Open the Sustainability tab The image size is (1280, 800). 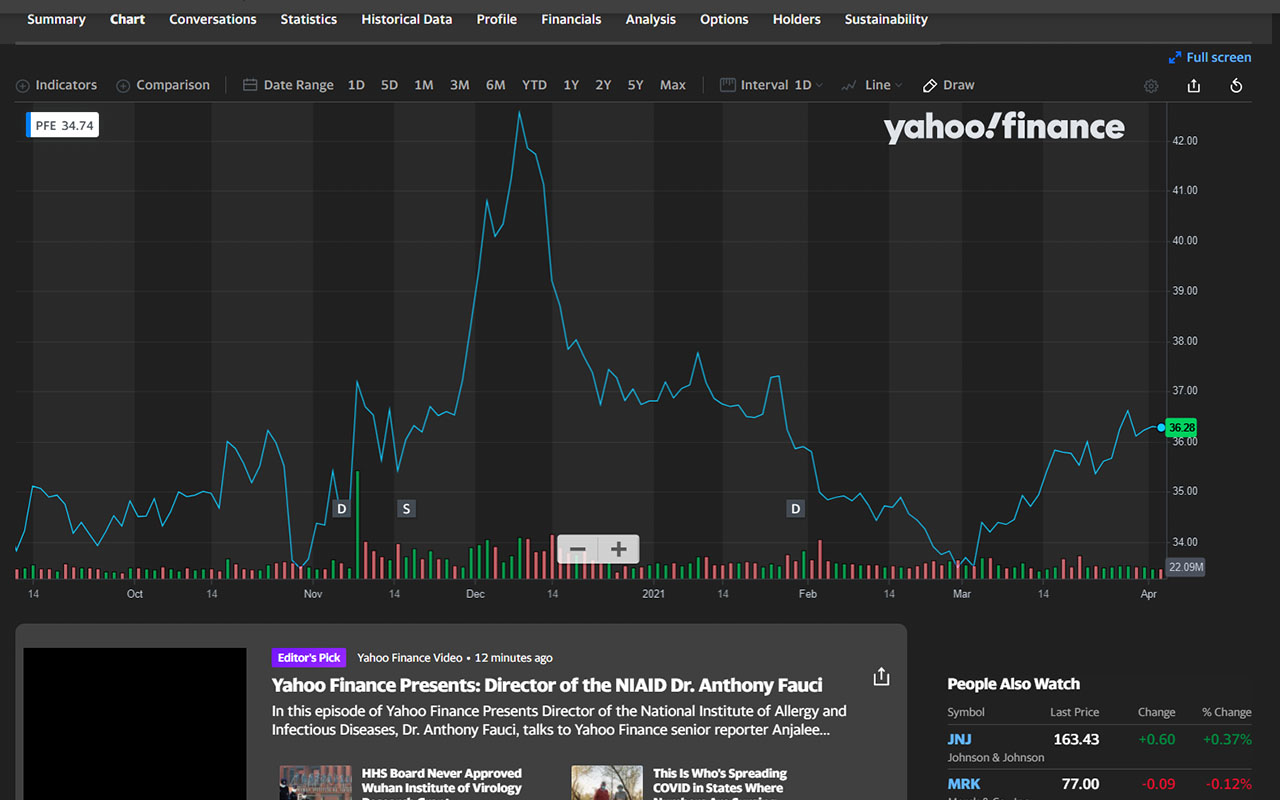pos(886,19)
